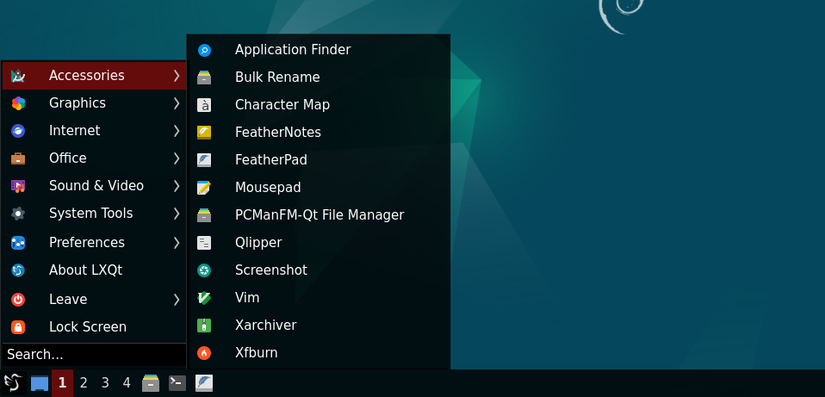Click the FeatherNotes yellow icon

click(204, 133)
